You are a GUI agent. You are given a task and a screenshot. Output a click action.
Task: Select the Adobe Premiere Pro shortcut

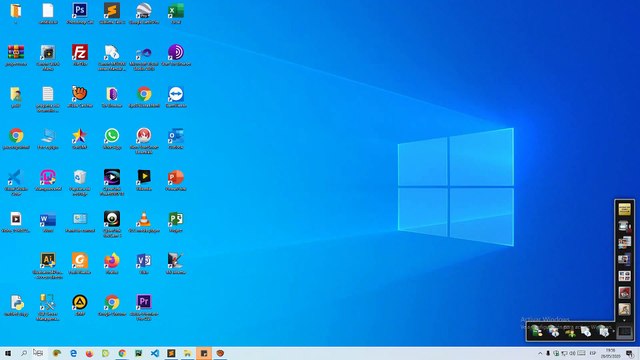tap(144, 307)
